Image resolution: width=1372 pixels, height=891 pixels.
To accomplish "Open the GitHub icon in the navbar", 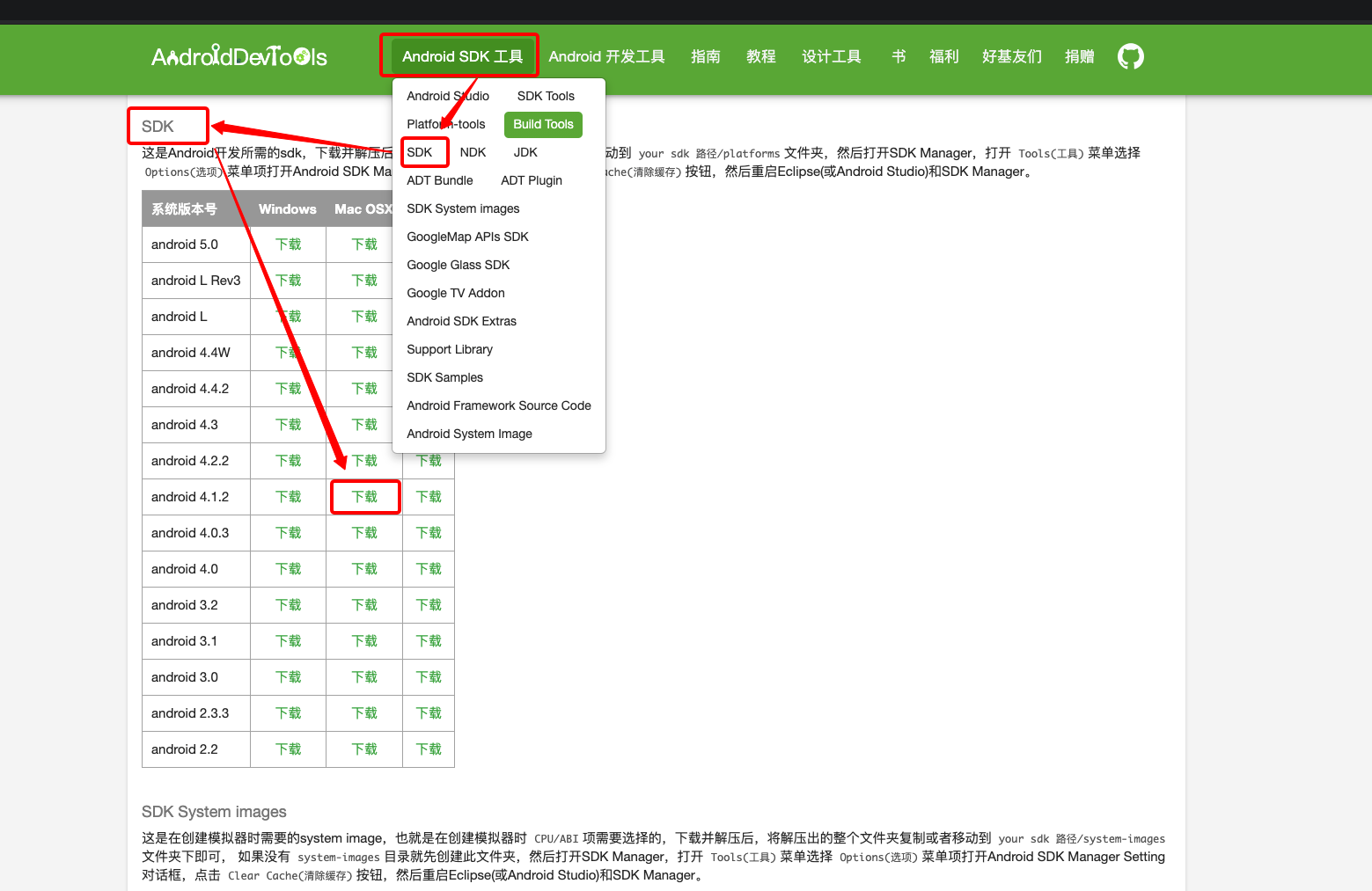I will click(1131, 56).
